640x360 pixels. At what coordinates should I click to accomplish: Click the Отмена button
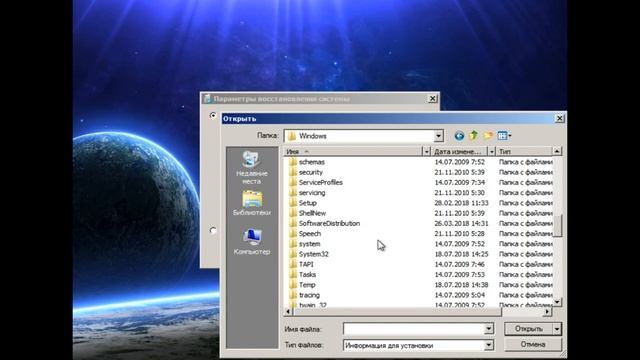[533, 344]
